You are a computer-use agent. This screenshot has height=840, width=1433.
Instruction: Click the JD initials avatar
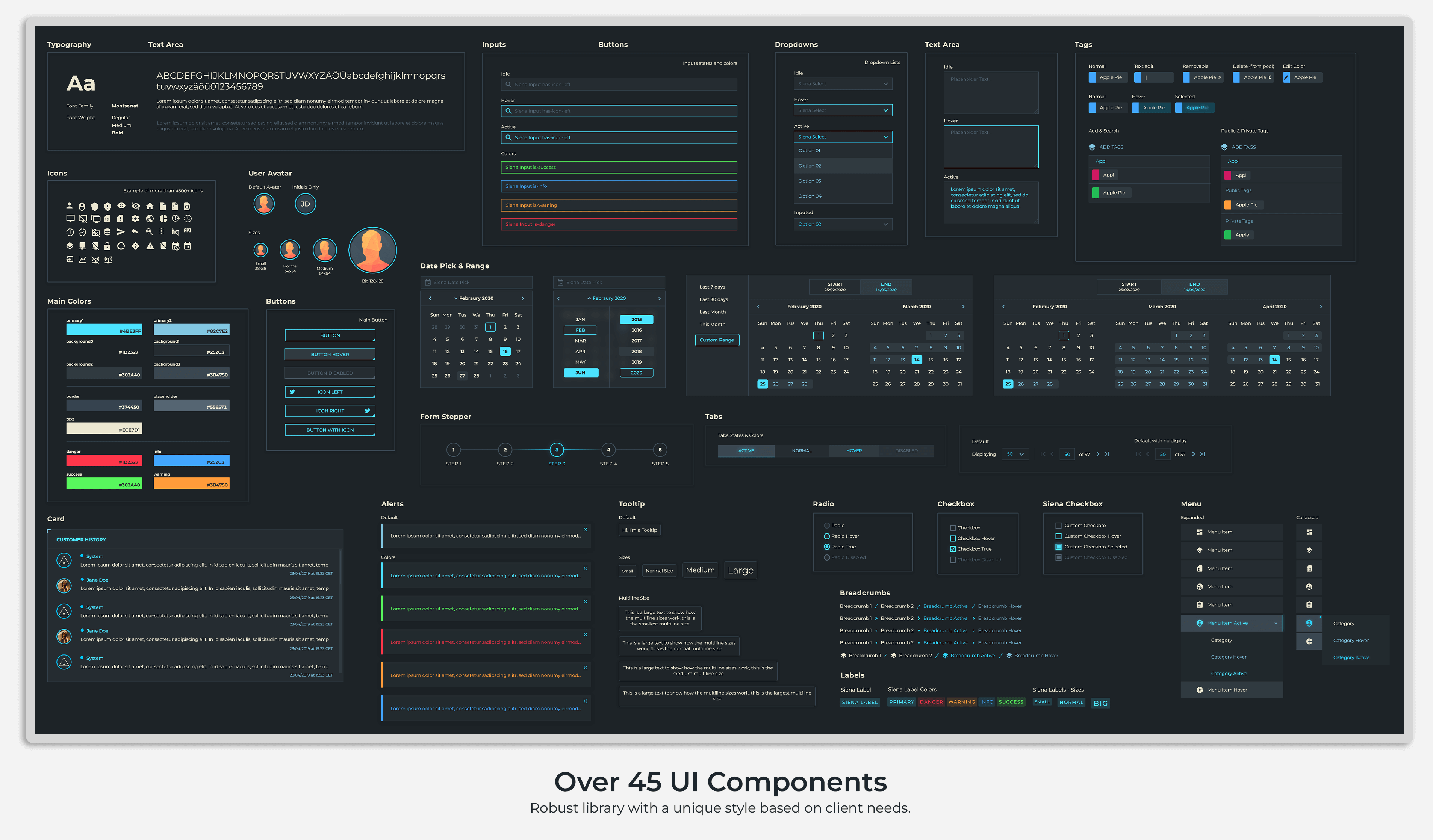[x=306, y=205]
